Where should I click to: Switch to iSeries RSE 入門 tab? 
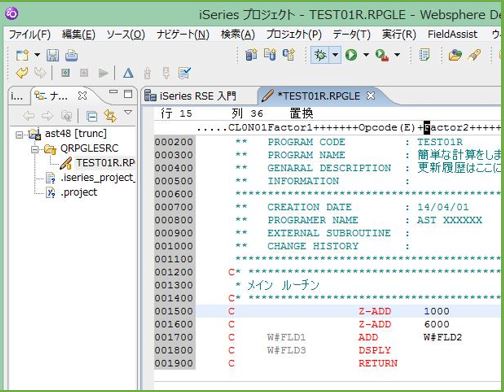click(191, 96)
